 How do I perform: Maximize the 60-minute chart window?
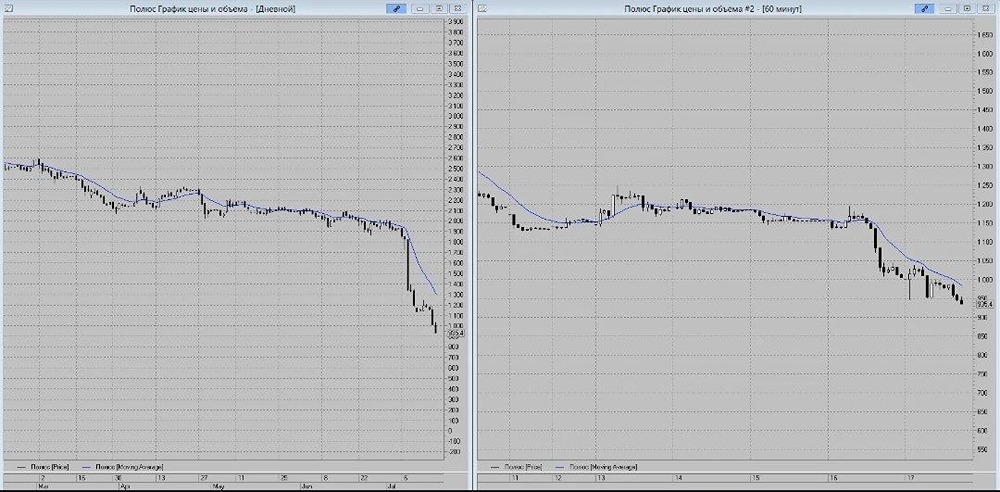click(967, 8)
